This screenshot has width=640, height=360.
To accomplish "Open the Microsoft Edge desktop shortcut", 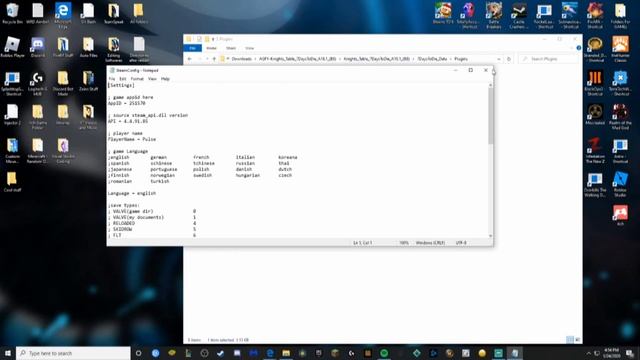I will (63, 15).
